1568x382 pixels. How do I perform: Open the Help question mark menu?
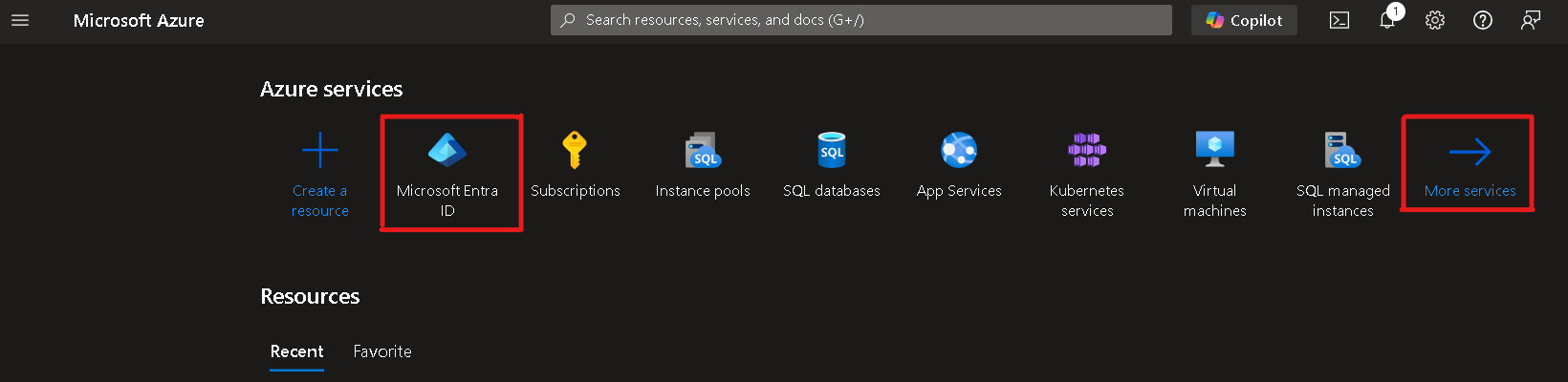point(1483,20)
